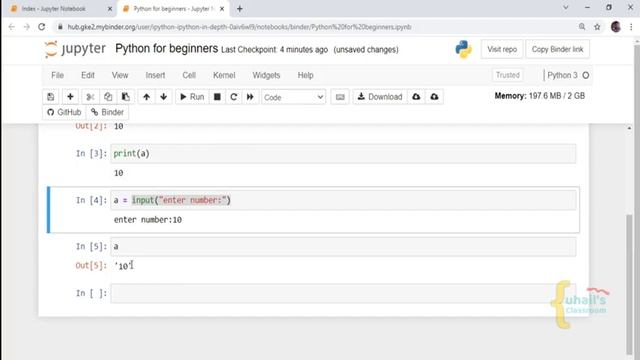Click the second cloud icon after Download
The height and width of the screenshot is (360, 640).
(434, 97)
